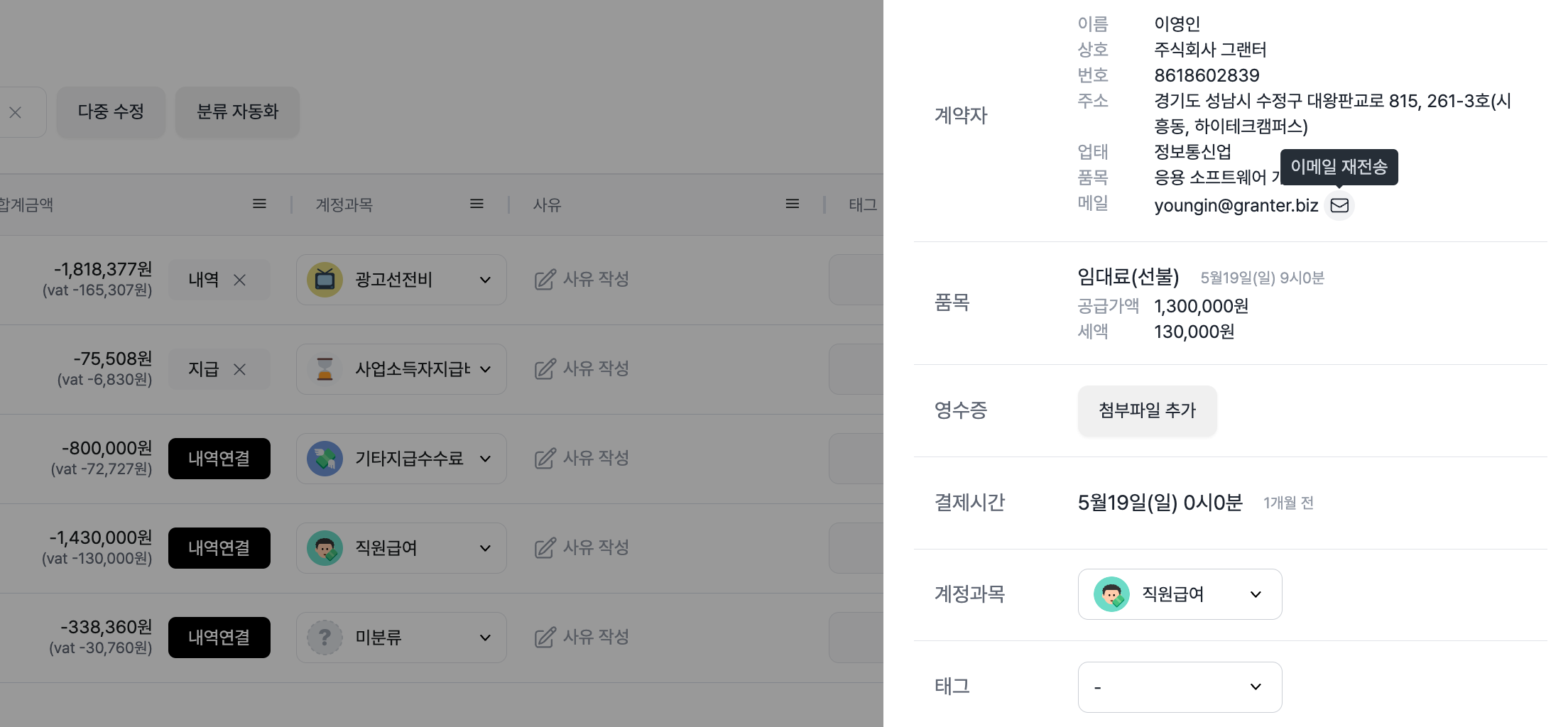Click the 다중 수정 button
The width and height of the screenshot is (1568, 727).
111,111
